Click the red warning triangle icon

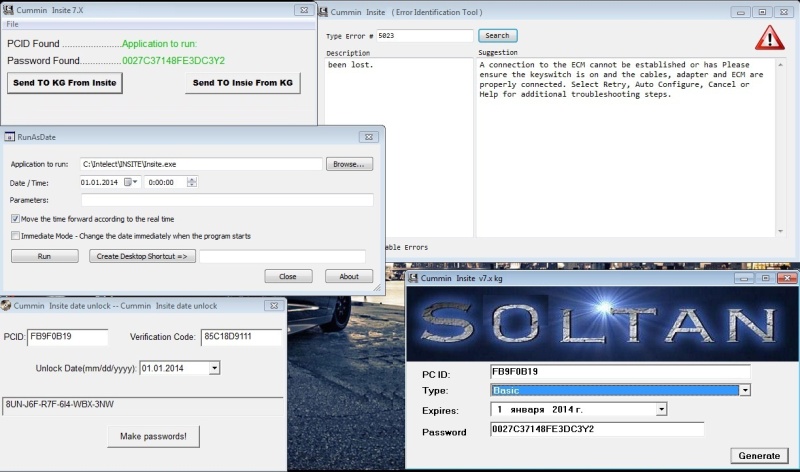pos(769,38)
